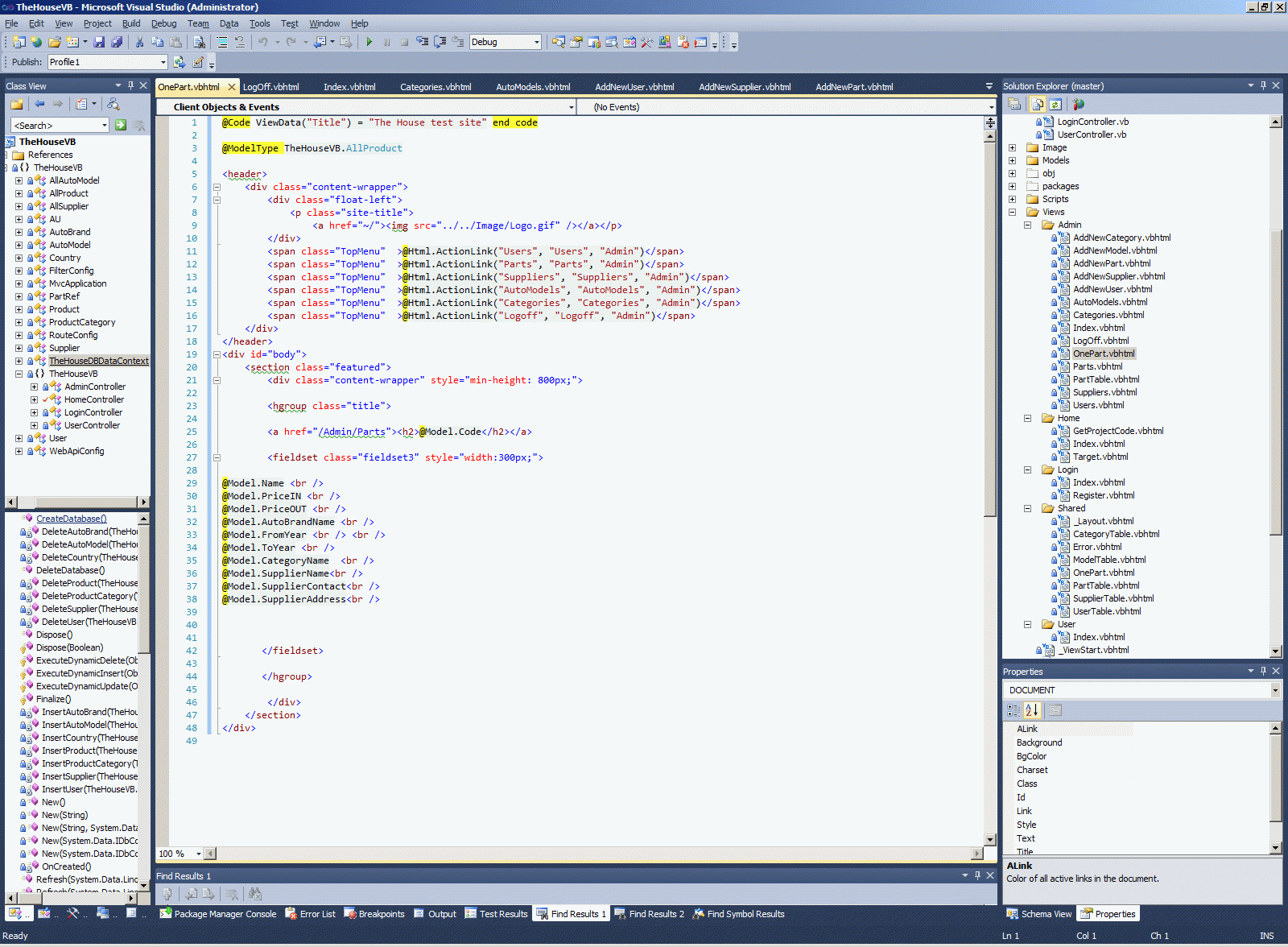The width and height of the screenshot is (1288, 947).
Task: Click the Alphabetical sort button in Properties
Action: point(1032,710)
